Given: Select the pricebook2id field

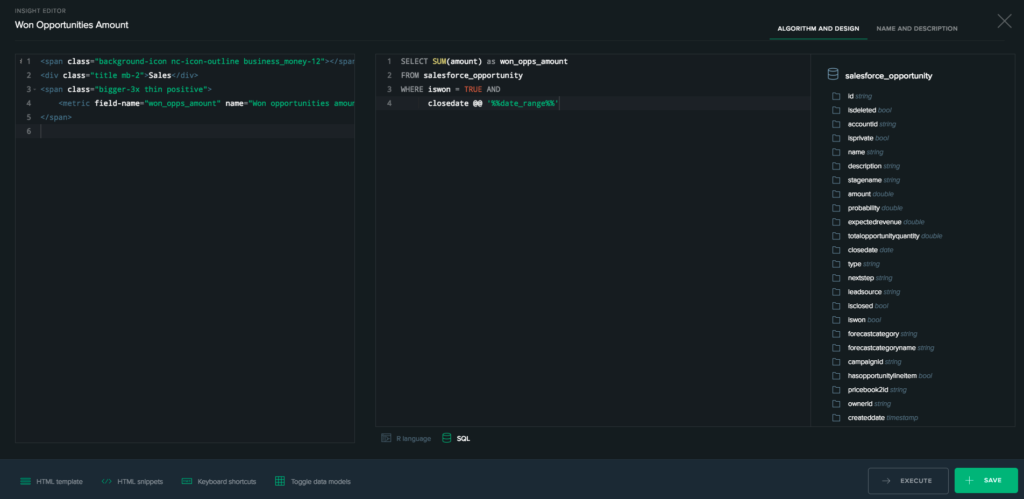Looking at the screenshot, I should [877, 390].
